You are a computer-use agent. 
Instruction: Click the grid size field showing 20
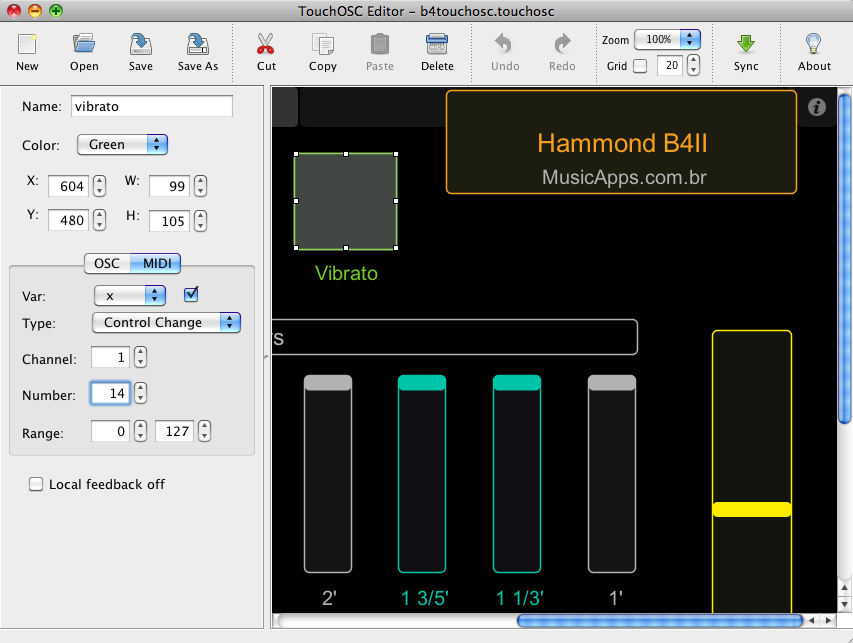coord(670,66)
